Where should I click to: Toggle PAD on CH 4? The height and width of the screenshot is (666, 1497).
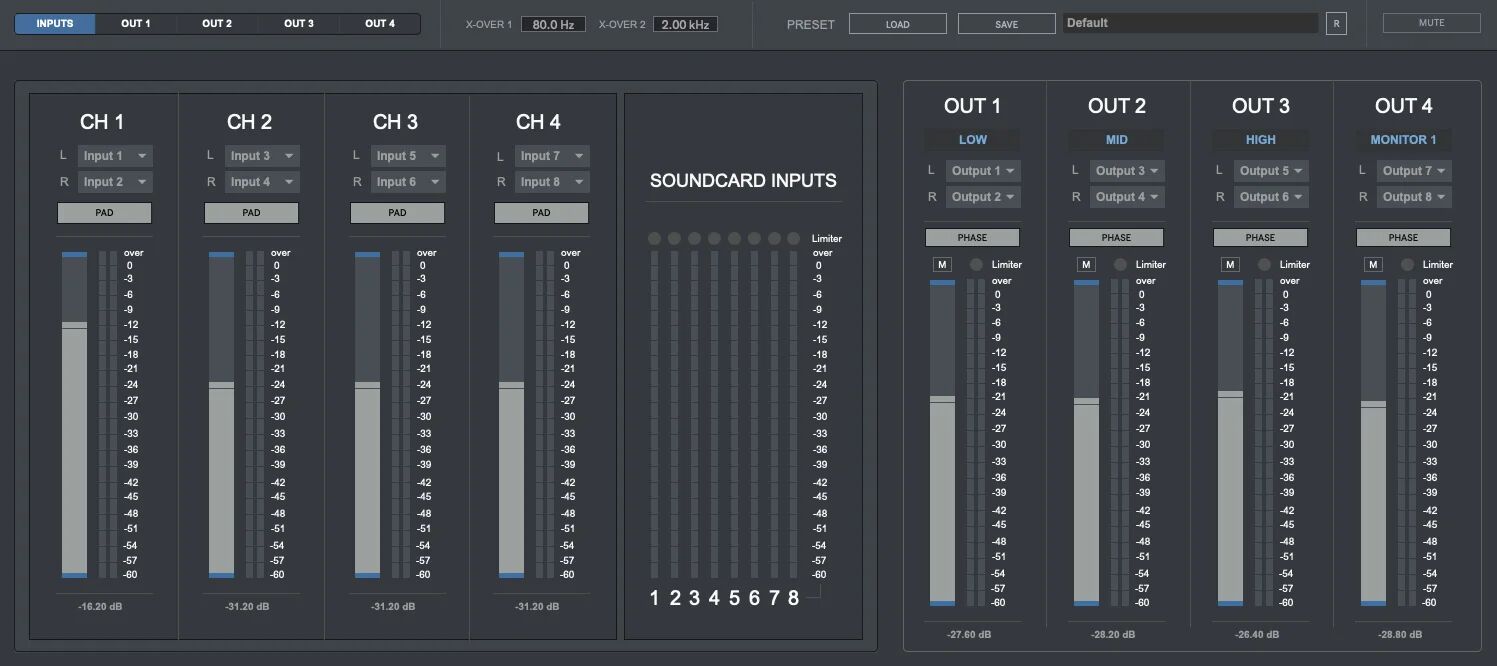click(x=541, y=212)
